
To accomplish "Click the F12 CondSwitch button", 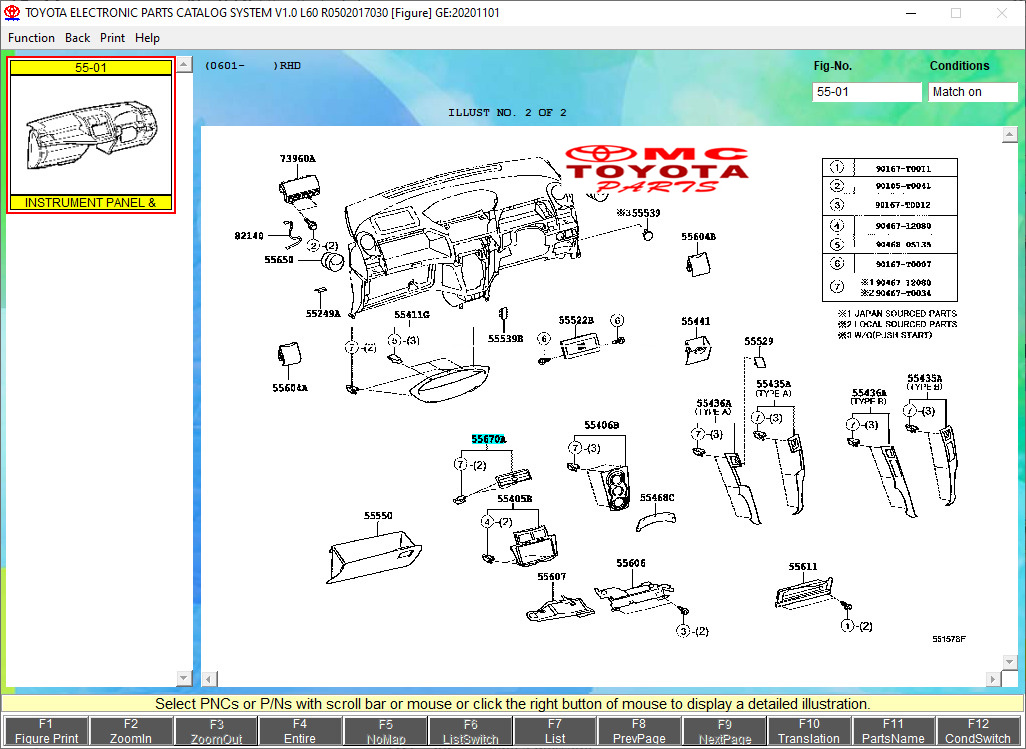I will [x=978, y=731].
